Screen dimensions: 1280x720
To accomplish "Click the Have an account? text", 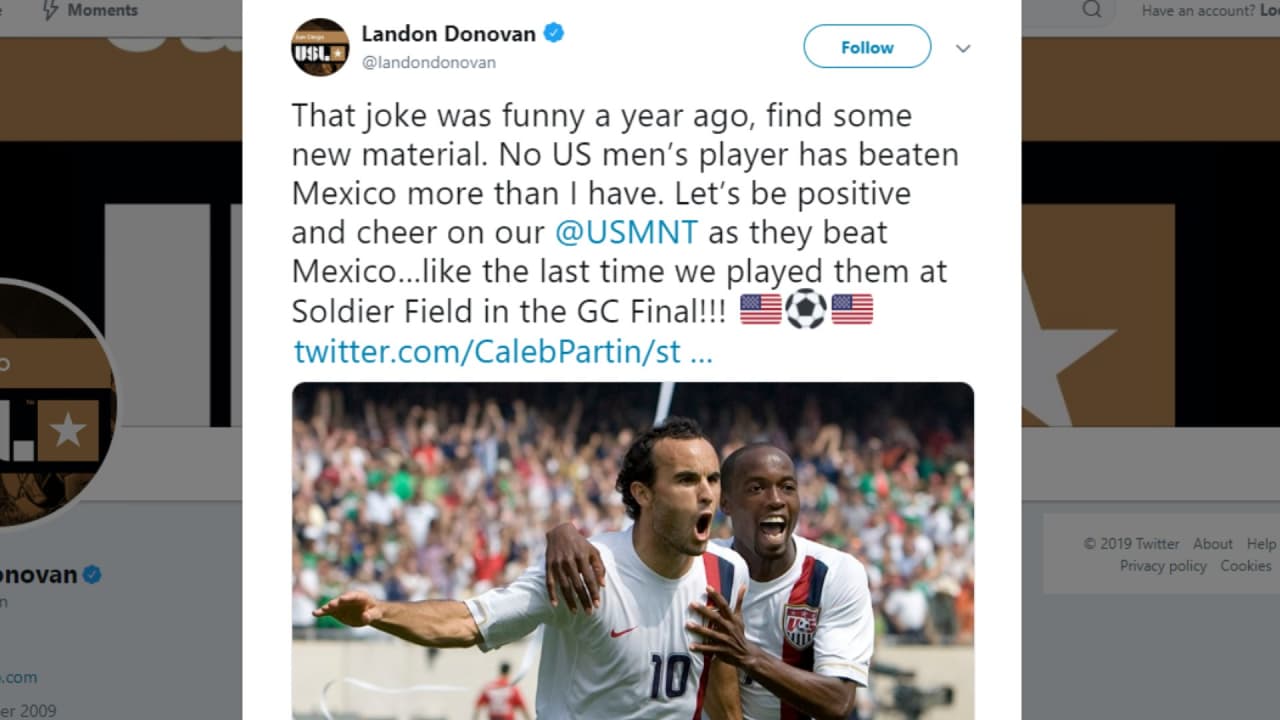I will tap(1198, 10).
